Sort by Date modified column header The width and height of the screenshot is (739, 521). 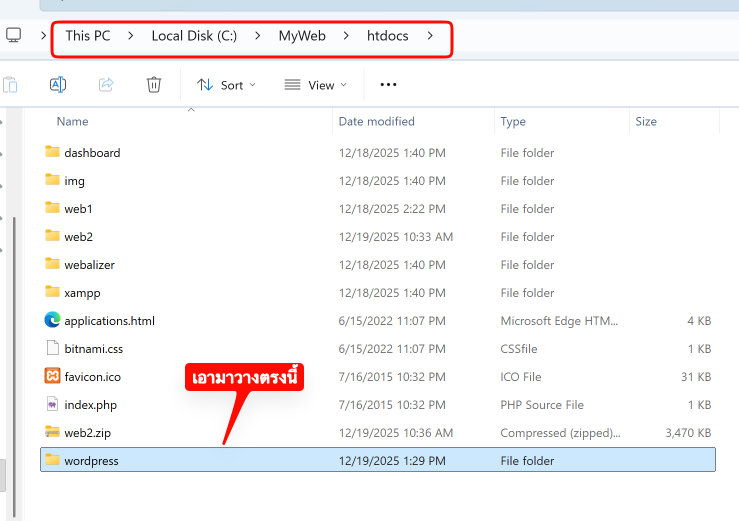[x=376, y=121]
